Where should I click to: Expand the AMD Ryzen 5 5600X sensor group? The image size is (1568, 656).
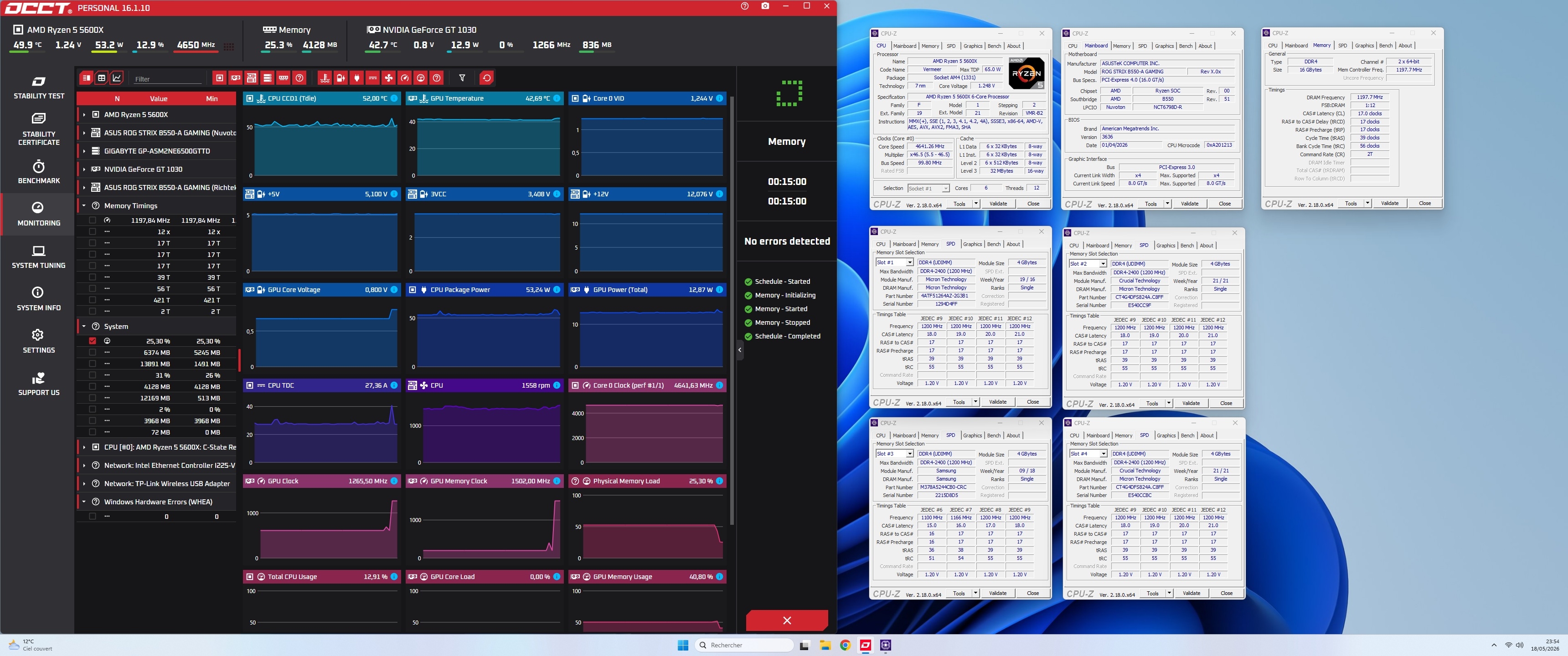click(84, 114)
